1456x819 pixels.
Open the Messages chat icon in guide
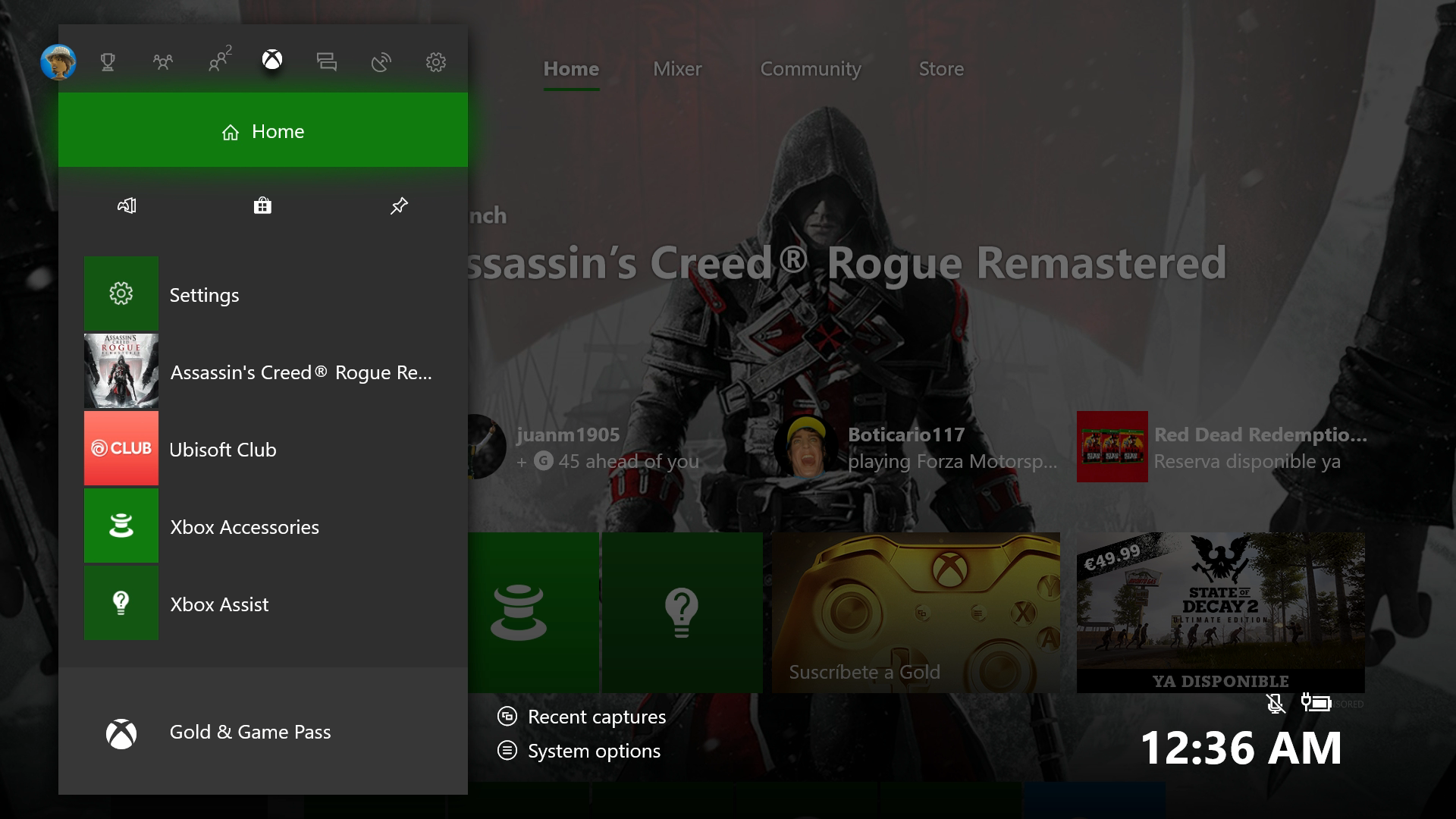(x=327, y=62)
